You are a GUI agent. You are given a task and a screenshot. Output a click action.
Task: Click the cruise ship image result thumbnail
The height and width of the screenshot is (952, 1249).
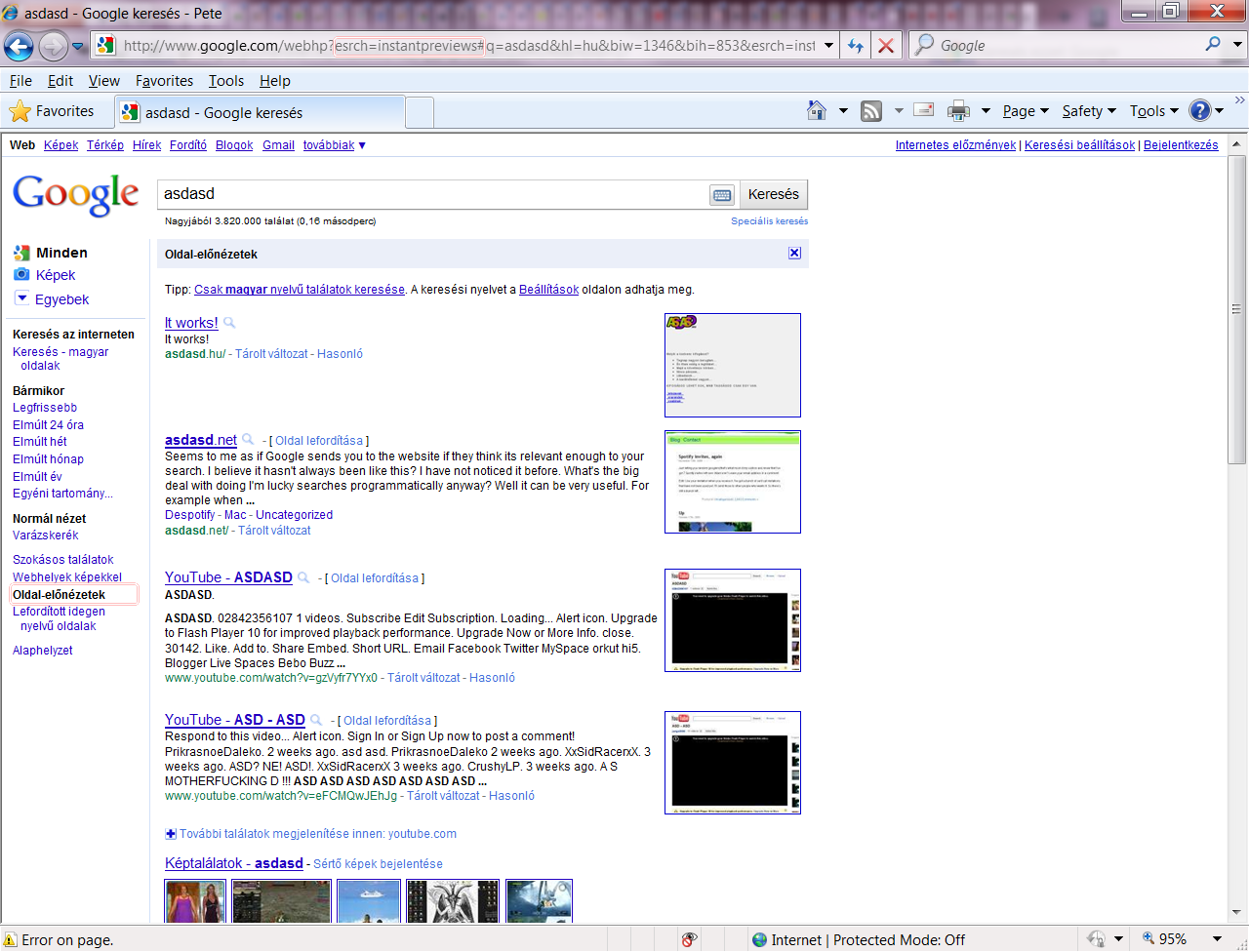pyautogui.click(x=369, y=900)
